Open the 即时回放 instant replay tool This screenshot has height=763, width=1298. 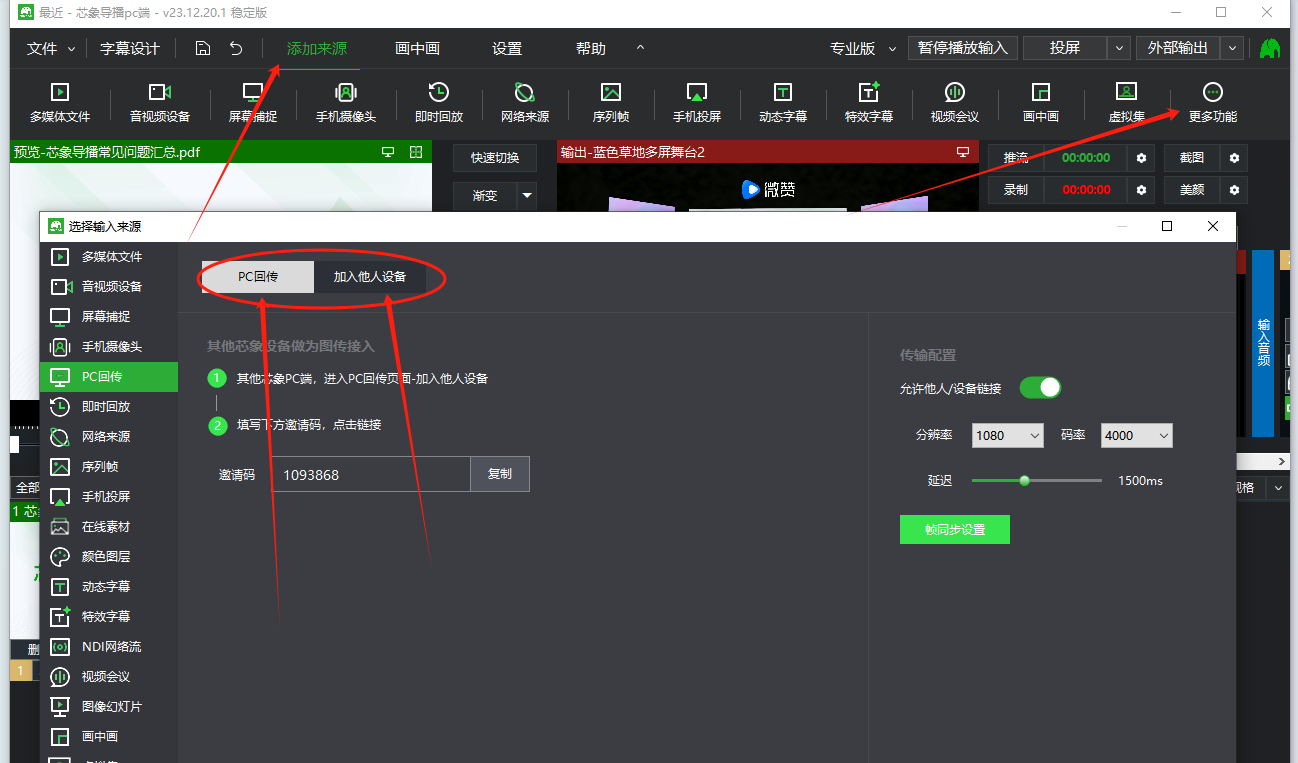click(x=438, y=102)
